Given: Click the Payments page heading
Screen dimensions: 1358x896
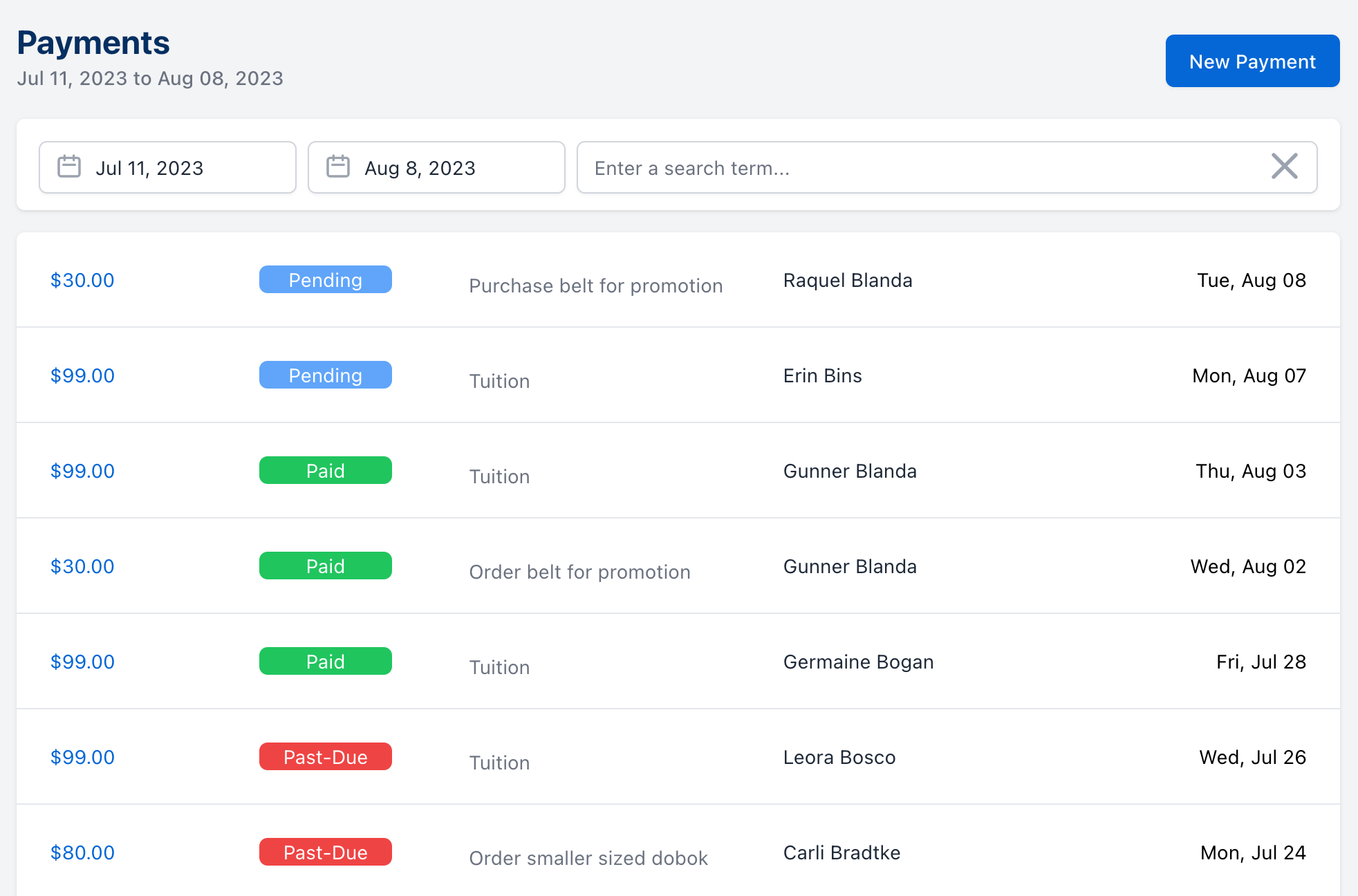Looking at the screenshot, I should coord(93,43).
